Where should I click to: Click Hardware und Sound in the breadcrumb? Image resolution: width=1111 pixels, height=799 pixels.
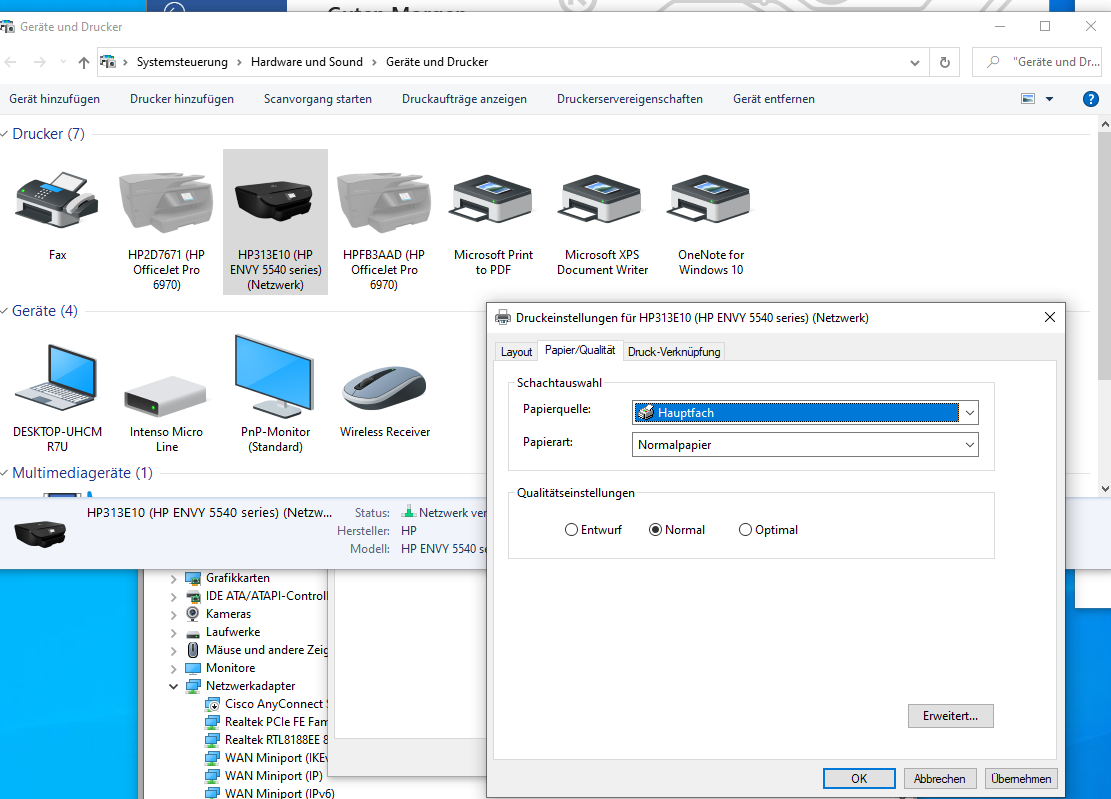pyautogui.click(x=307, y=62)
